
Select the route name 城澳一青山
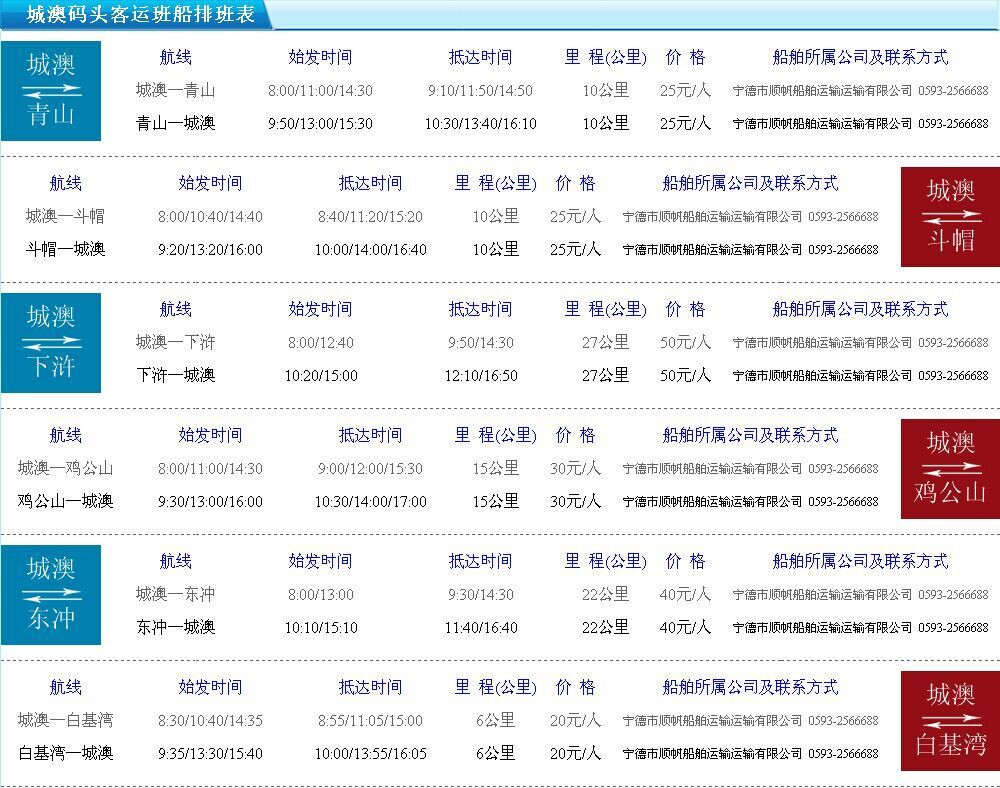click(x=175, y=91)
